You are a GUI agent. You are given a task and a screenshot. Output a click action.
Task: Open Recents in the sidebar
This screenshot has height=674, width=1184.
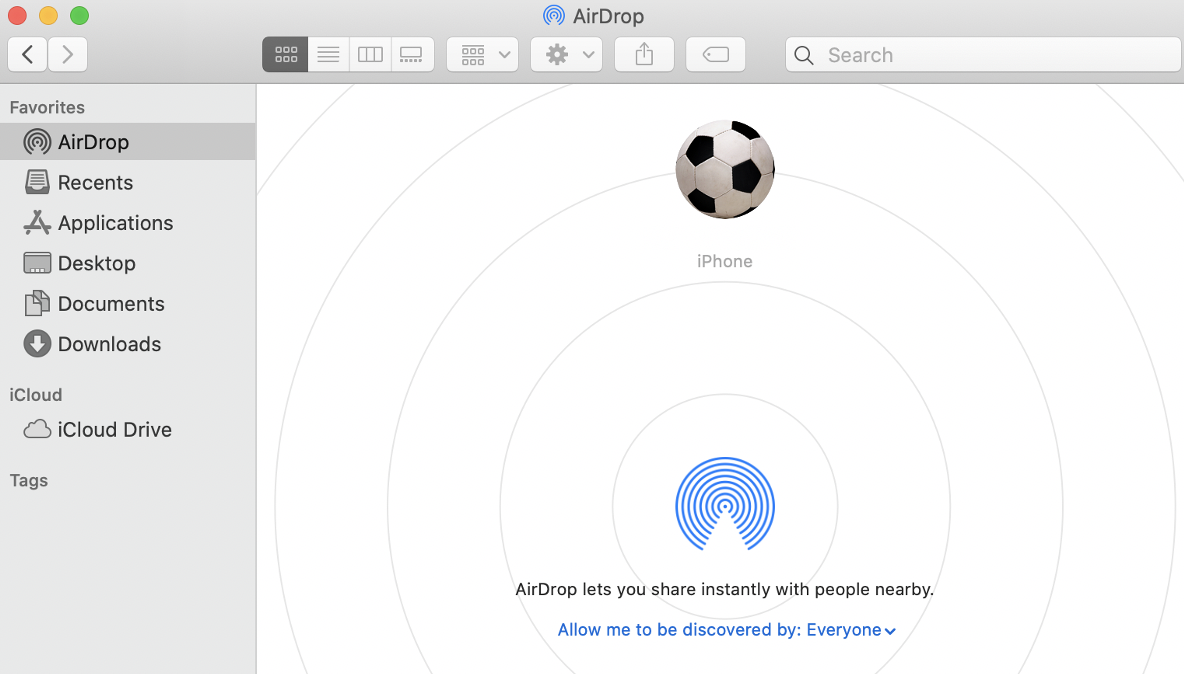point(128,183)
